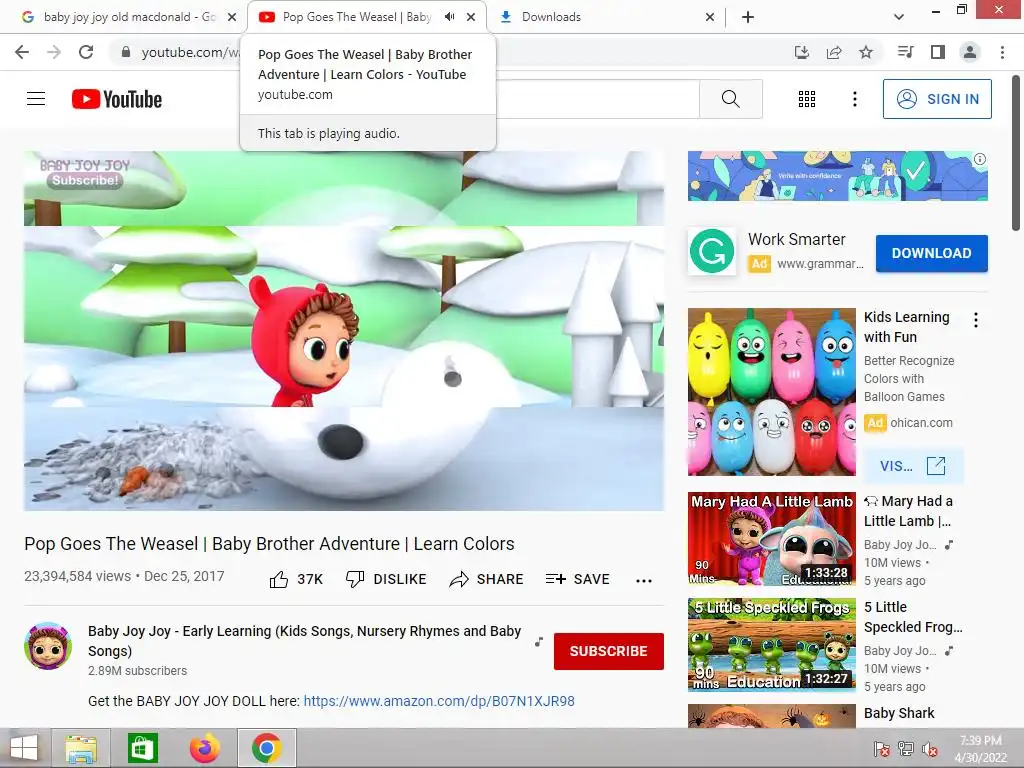This screenshot has height=768, width=1024.
Task: Reload the current page
Action: click(x=86, y=52)
